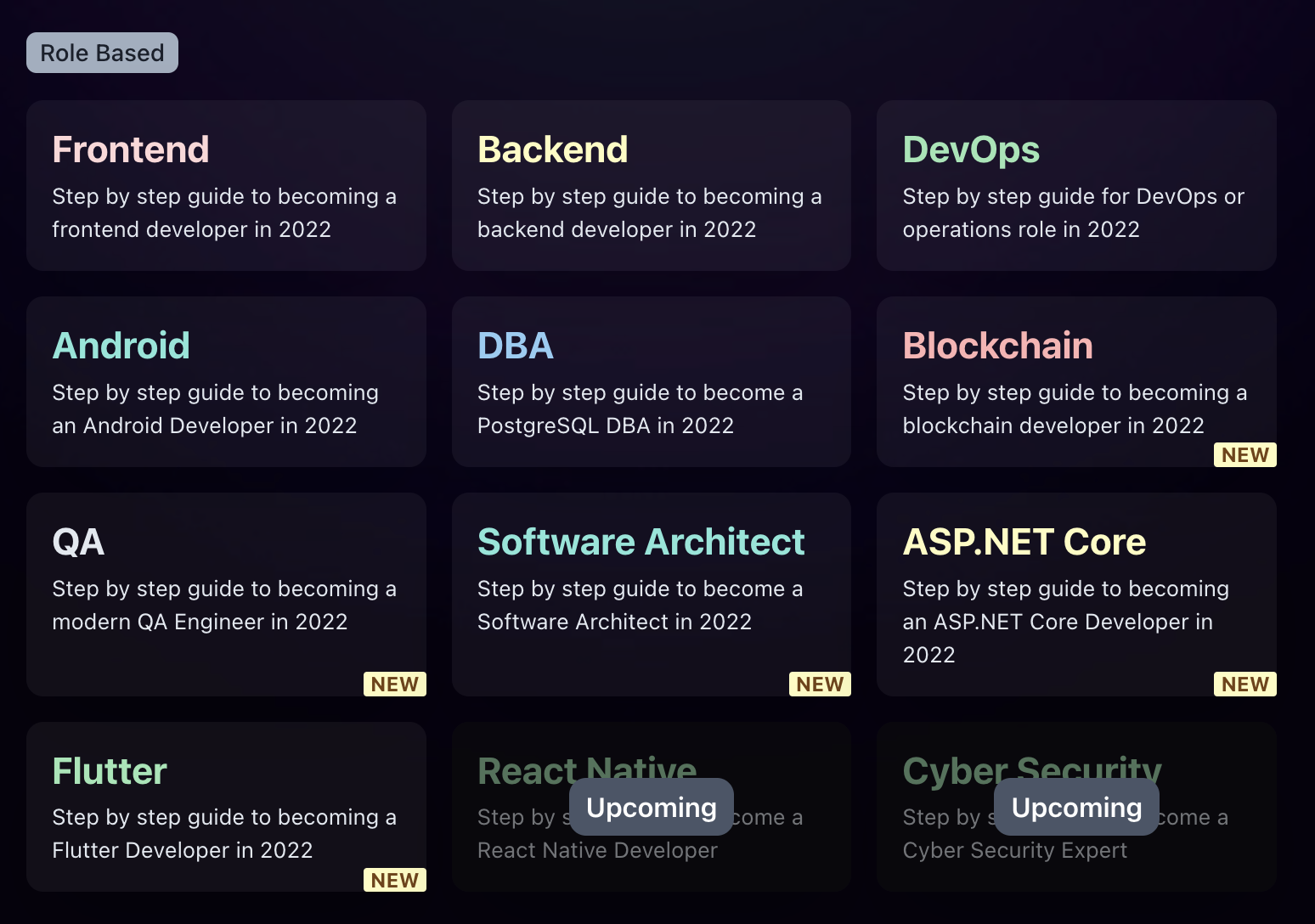The width and height of the screenshot is (1315, 924).
Task: Click text 'operations role in 2022'
Action: click(x=1021, y=229)
